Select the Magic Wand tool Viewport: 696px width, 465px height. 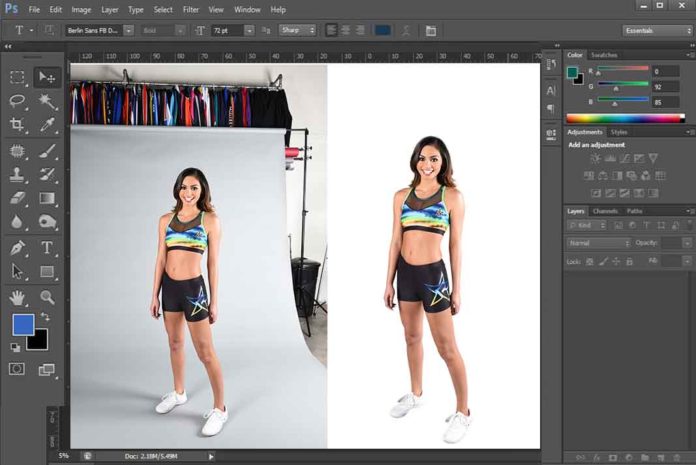[x=46, y=101]
